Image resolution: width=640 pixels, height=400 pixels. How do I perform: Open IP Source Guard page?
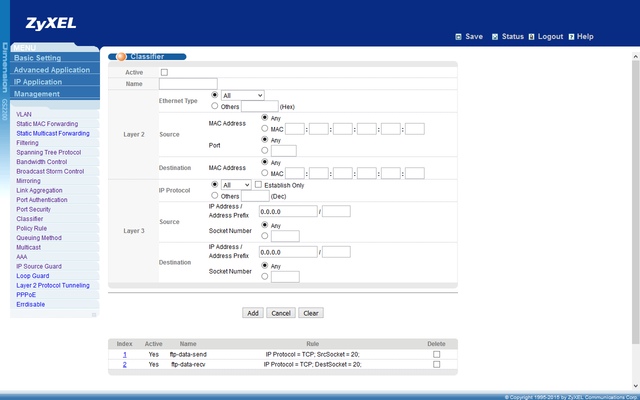(39, 266)
